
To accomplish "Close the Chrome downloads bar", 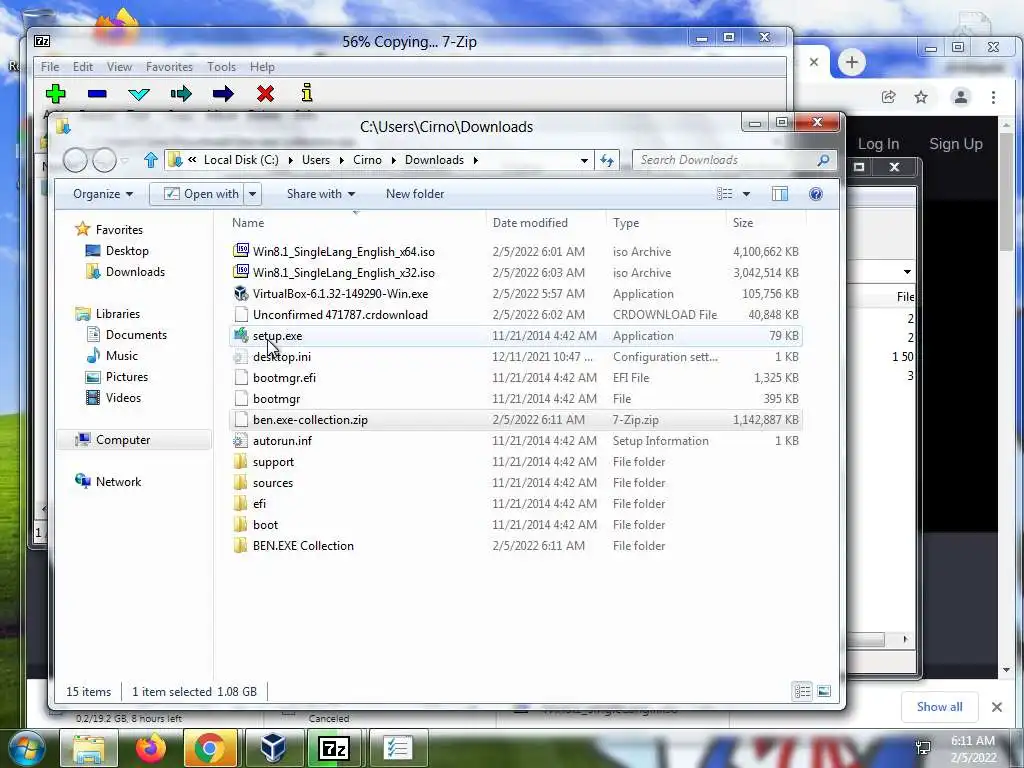I will pos(997,707).
